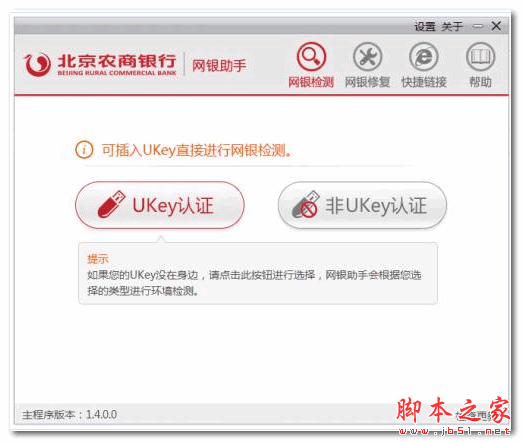Click the 帮助 book icon
Screen dimensions: 522x442
coord(480,57)
